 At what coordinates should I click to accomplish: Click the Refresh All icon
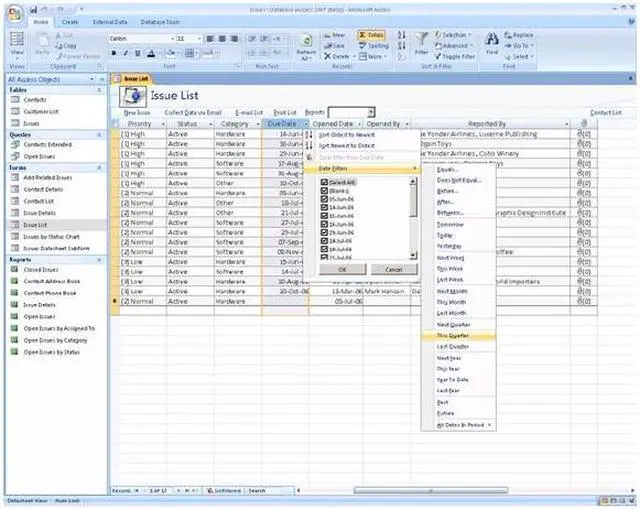(305, 42)
